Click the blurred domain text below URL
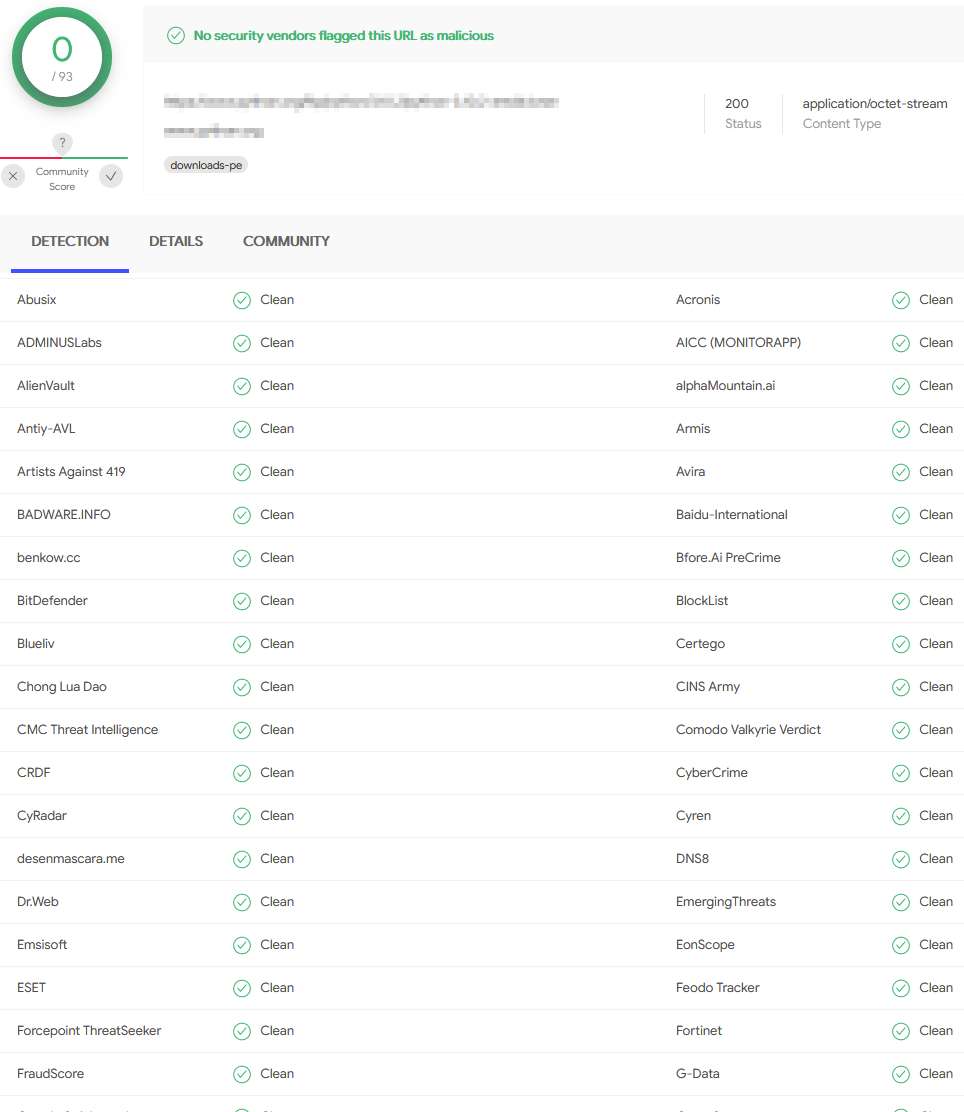964x1112 pixels. (214, 131)
